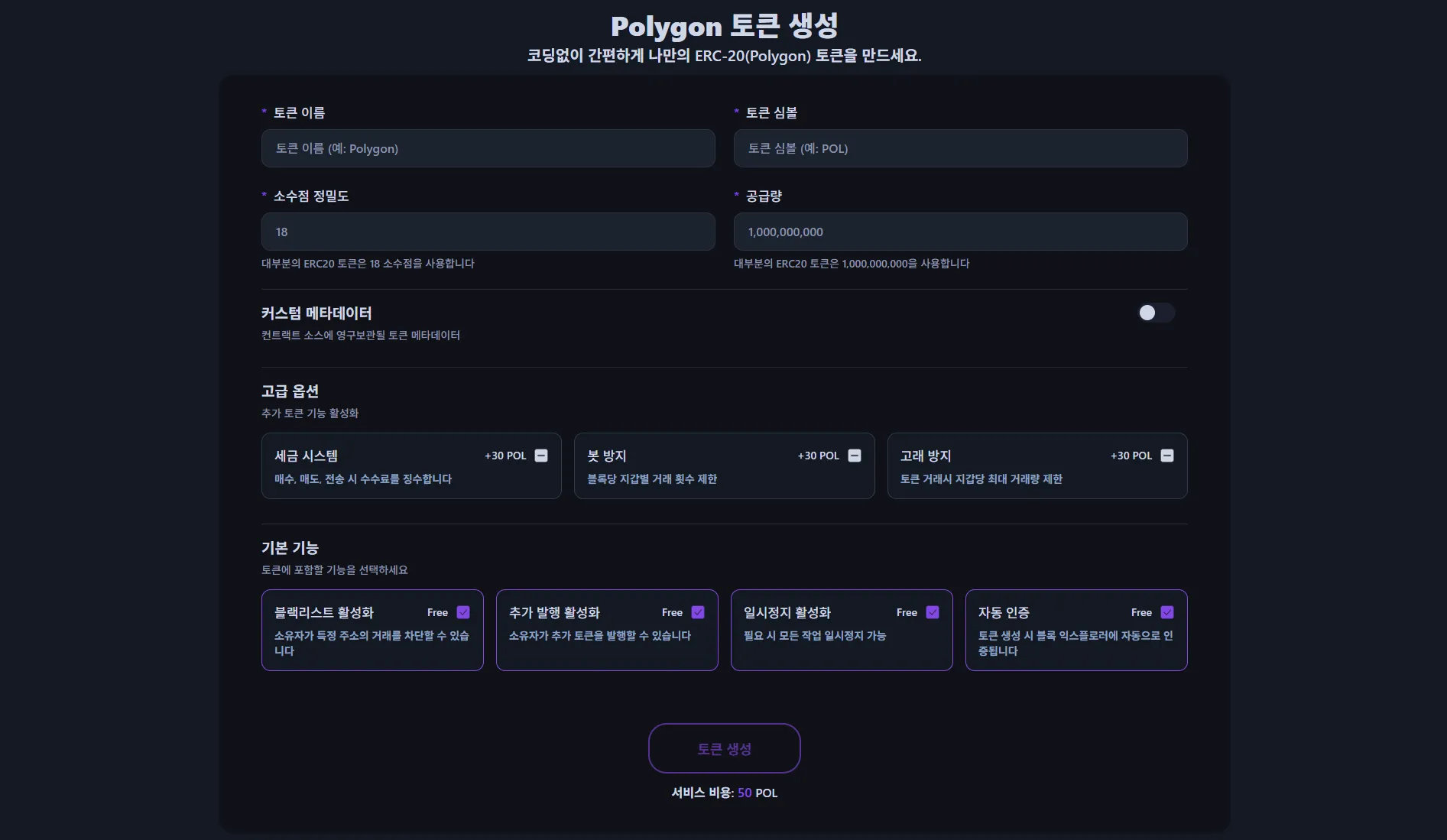Uncheck the 일시정지 활성화 checkbox
The width and height of the screenshot is (1447, 840).
[x=933, y=612]
